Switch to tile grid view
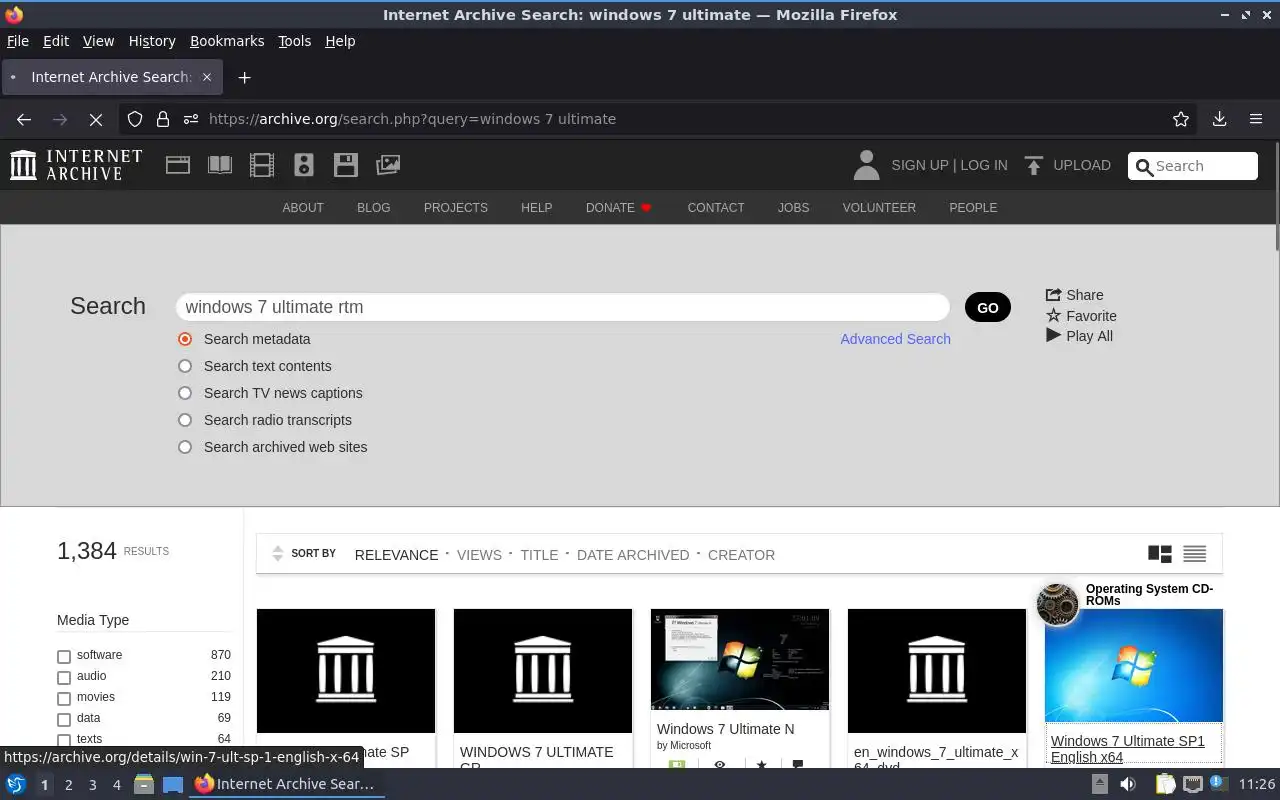1280x800 pixels. pyautogui.click(x=1160, y=554)
